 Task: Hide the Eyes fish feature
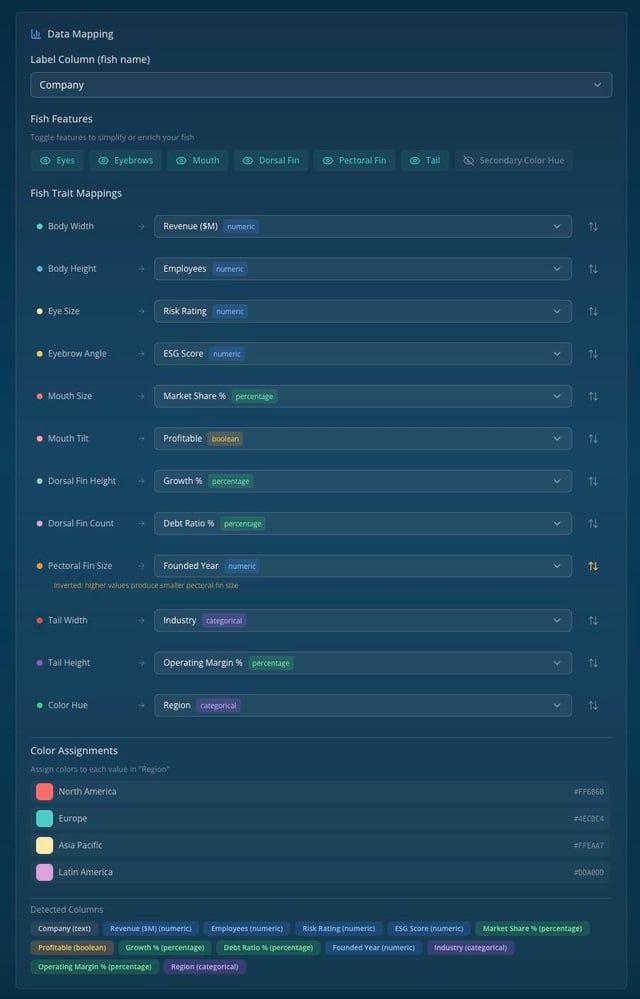click(57, 160)
